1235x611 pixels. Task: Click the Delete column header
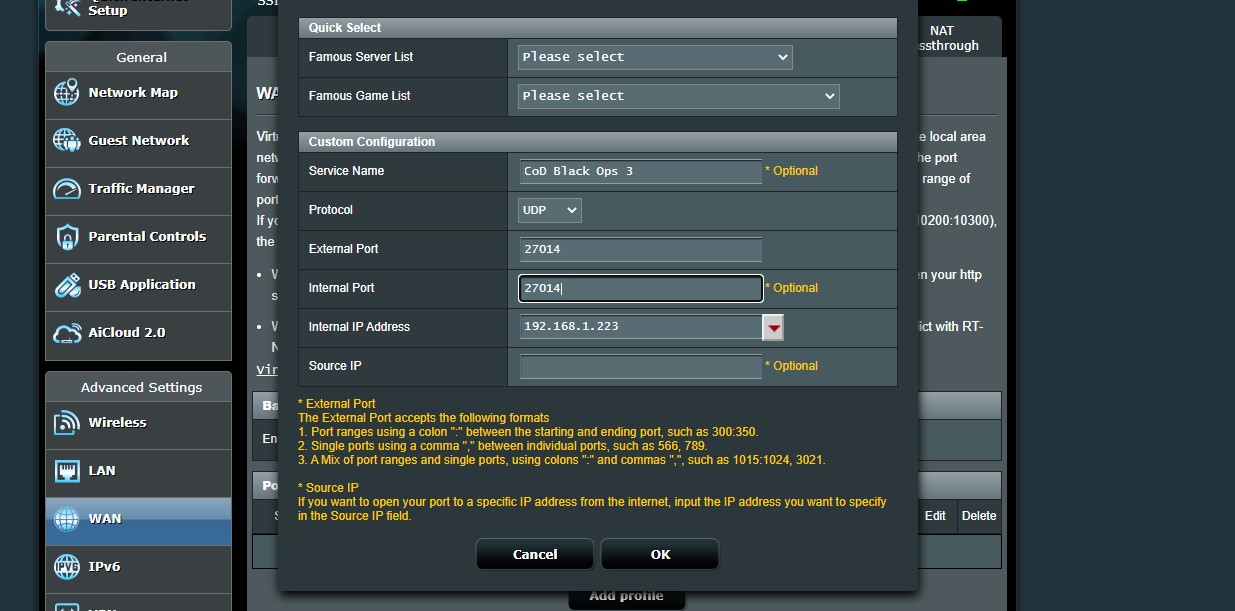point(979,516)
